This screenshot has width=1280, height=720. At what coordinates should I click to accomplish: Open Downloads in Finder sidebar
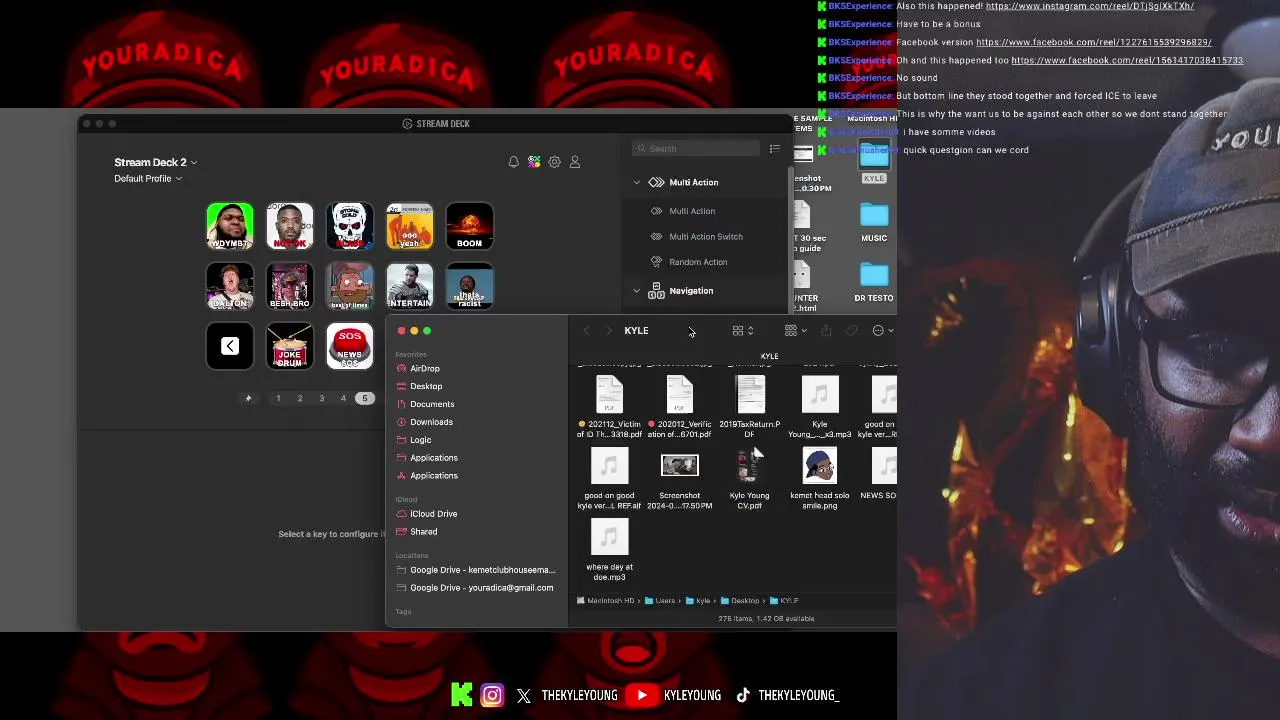pyautogui.click(x=431, y=422)
